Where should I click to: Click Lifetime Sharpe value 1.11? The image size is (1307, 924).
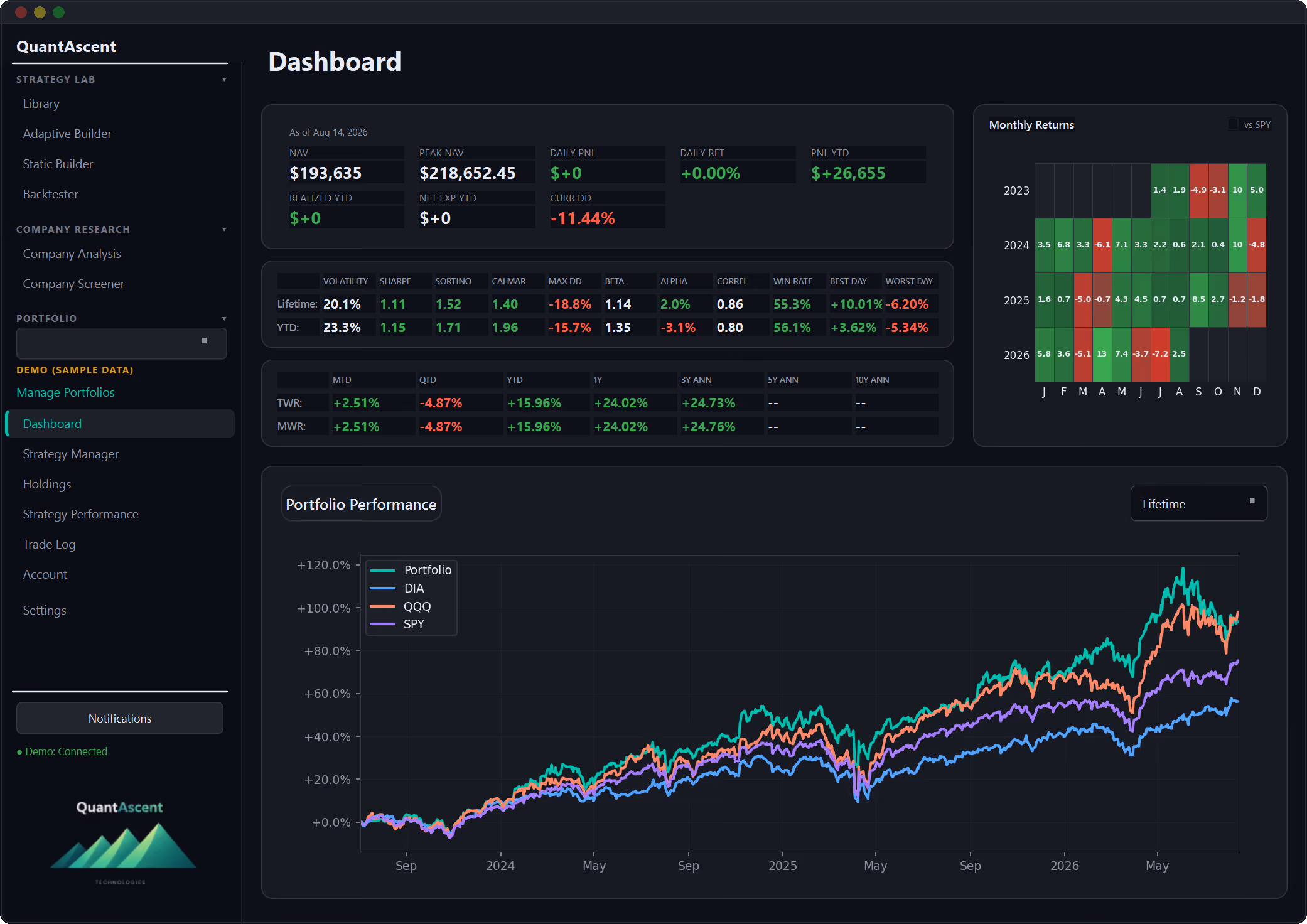[x=393, y=304]
